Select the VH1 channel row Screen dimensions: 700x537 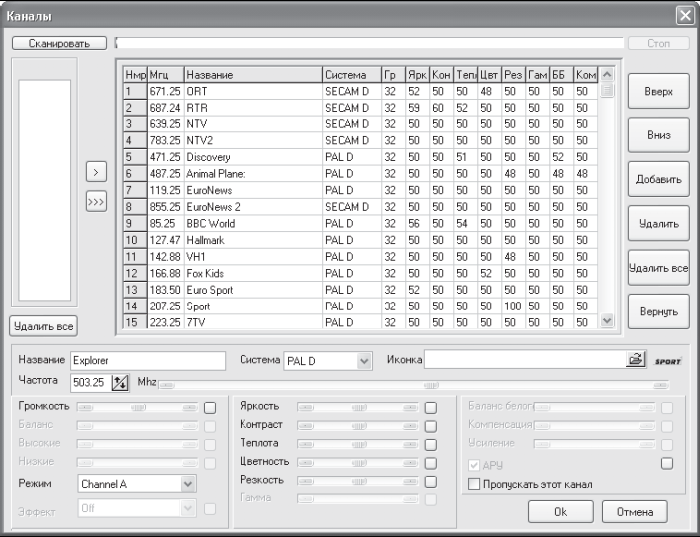[361, 257]
